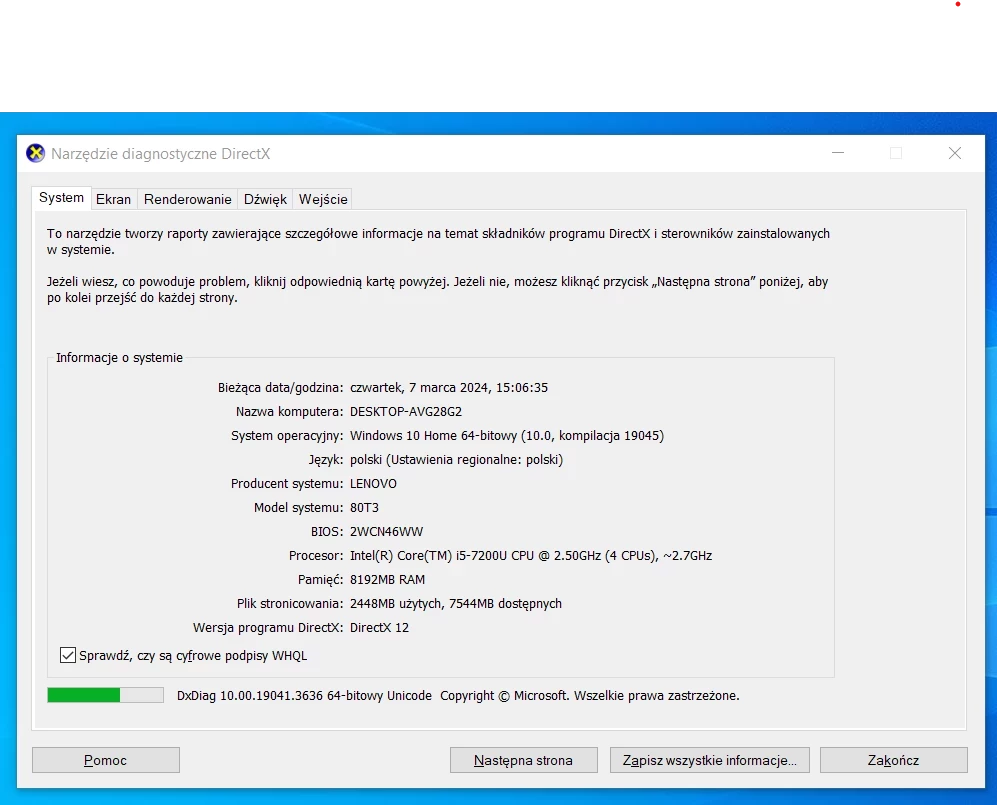Viewport: 997px width, 805px height.
Task: Click the System operacyjny label
Action: coord(287,436)
